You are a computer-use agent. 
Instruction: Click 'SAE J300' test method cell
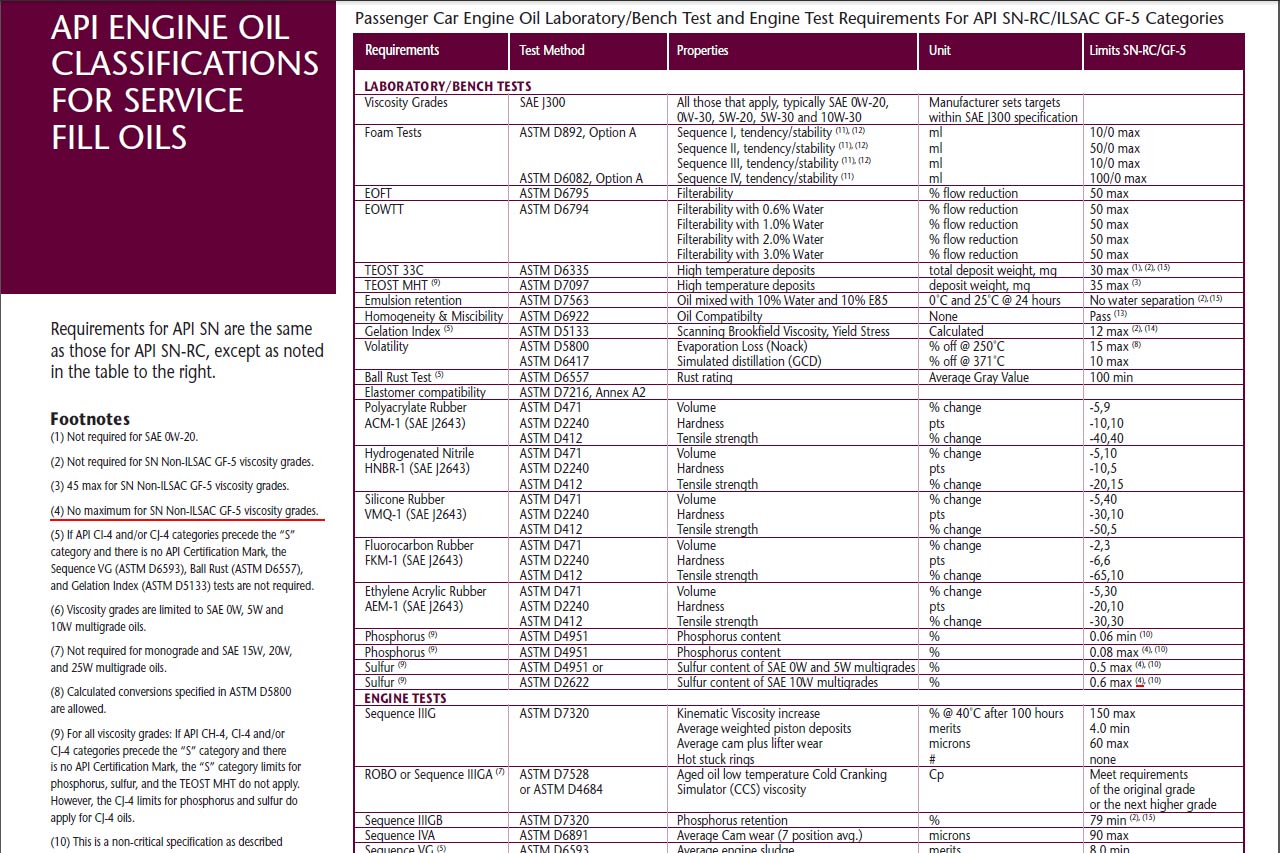[x=542, y=102]
